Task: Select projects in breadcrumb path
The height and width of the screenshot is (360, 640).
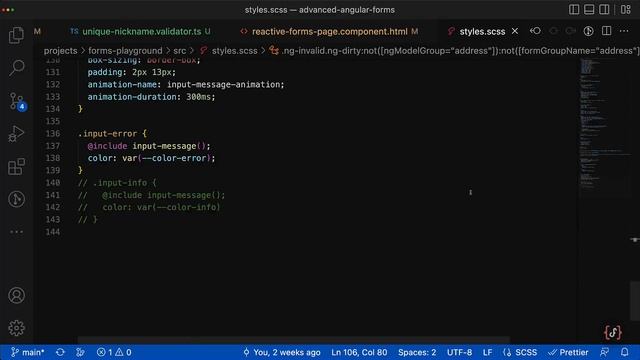Action: coord(60,51)
